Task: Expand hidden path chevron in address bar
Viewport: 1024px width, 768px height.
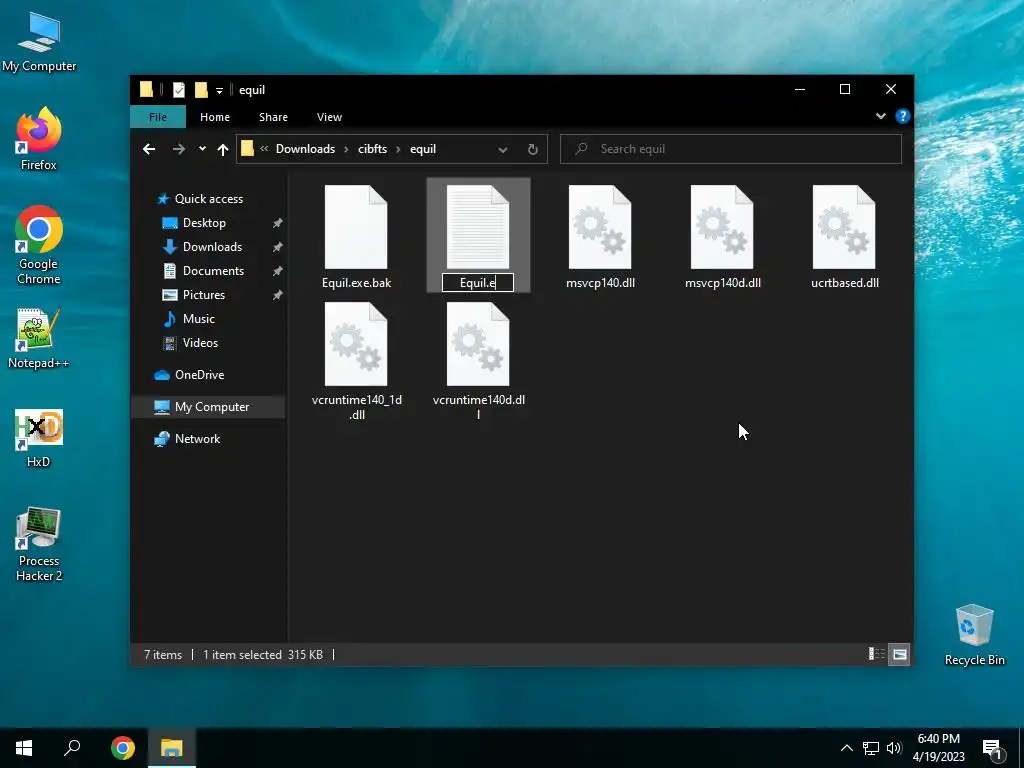Action: point(264,149)
